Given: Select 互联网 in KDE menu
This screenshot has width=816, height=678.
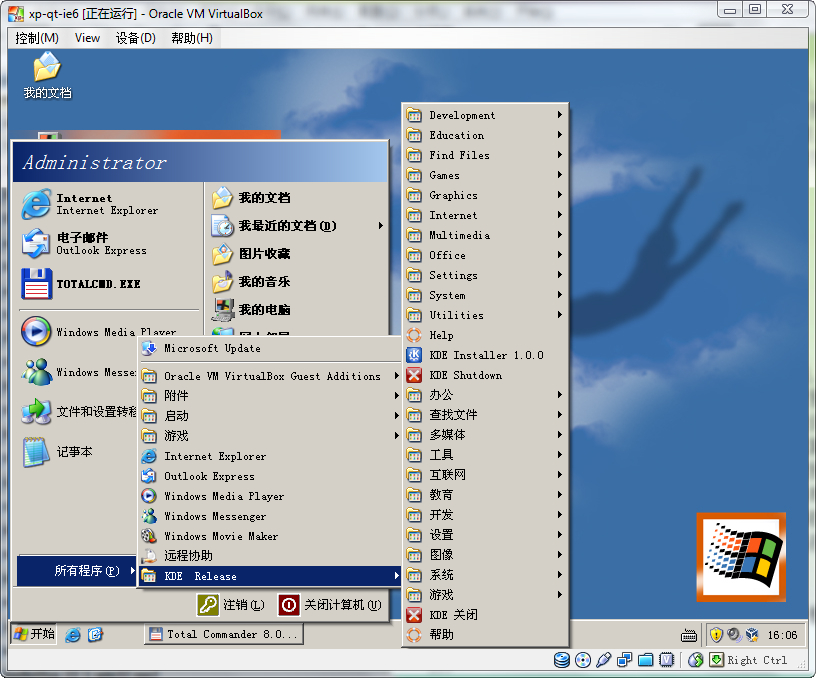Looking at the screenshot, I should 485,475.
